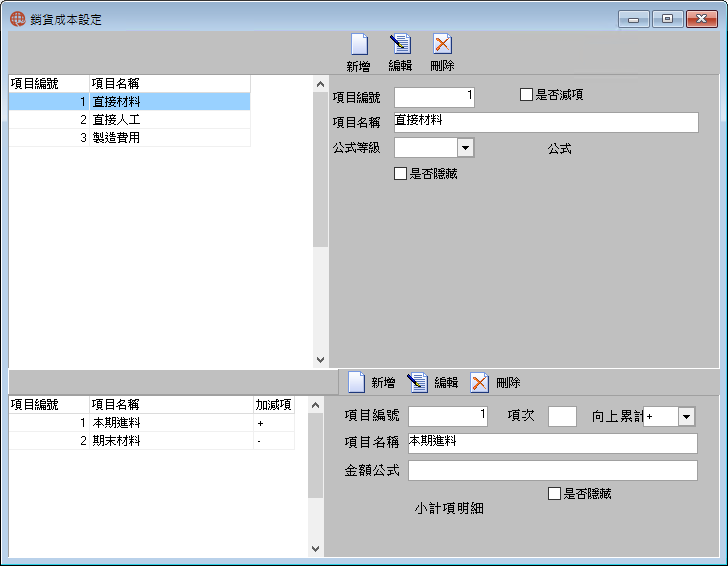This screenshot has width=728, height=566.
Task: Click the 項次 input field
Action: pyautogui.click(x=562, y=416)
